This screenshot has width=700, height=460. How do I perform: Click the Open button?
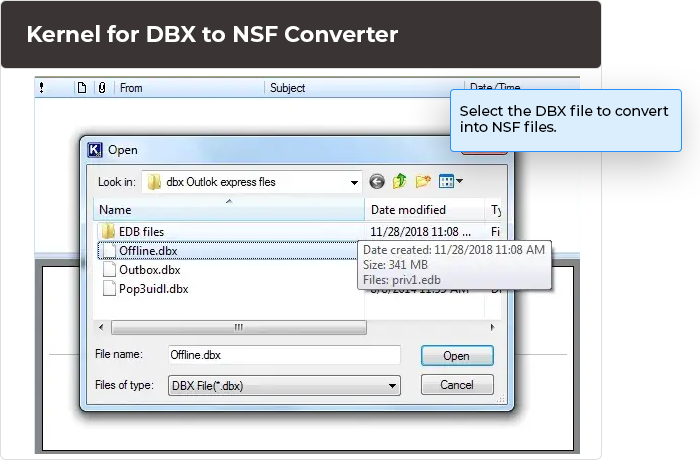tap(457, 356)
